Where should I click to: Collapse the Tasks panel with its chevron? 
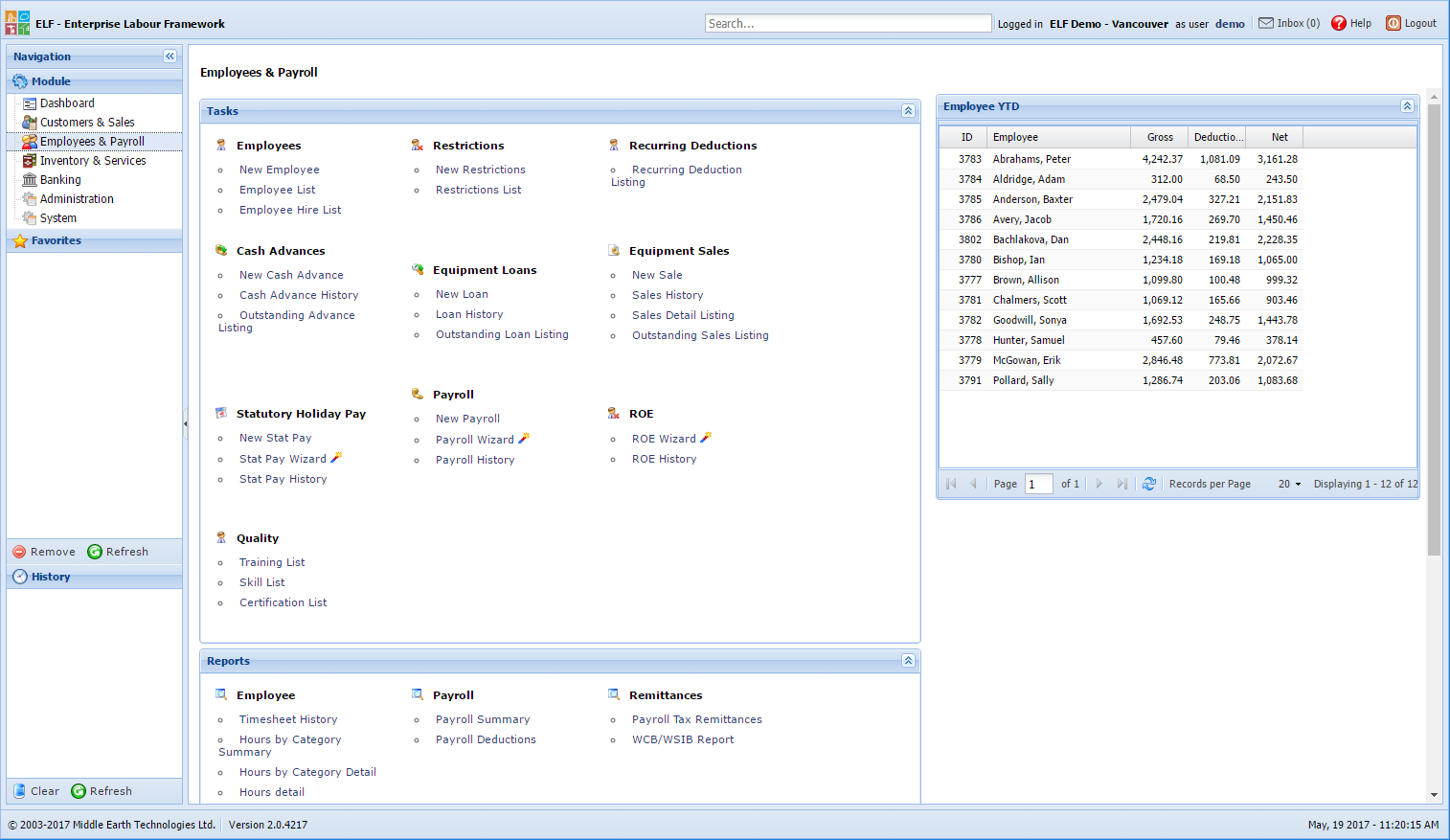tap(907, 110)
